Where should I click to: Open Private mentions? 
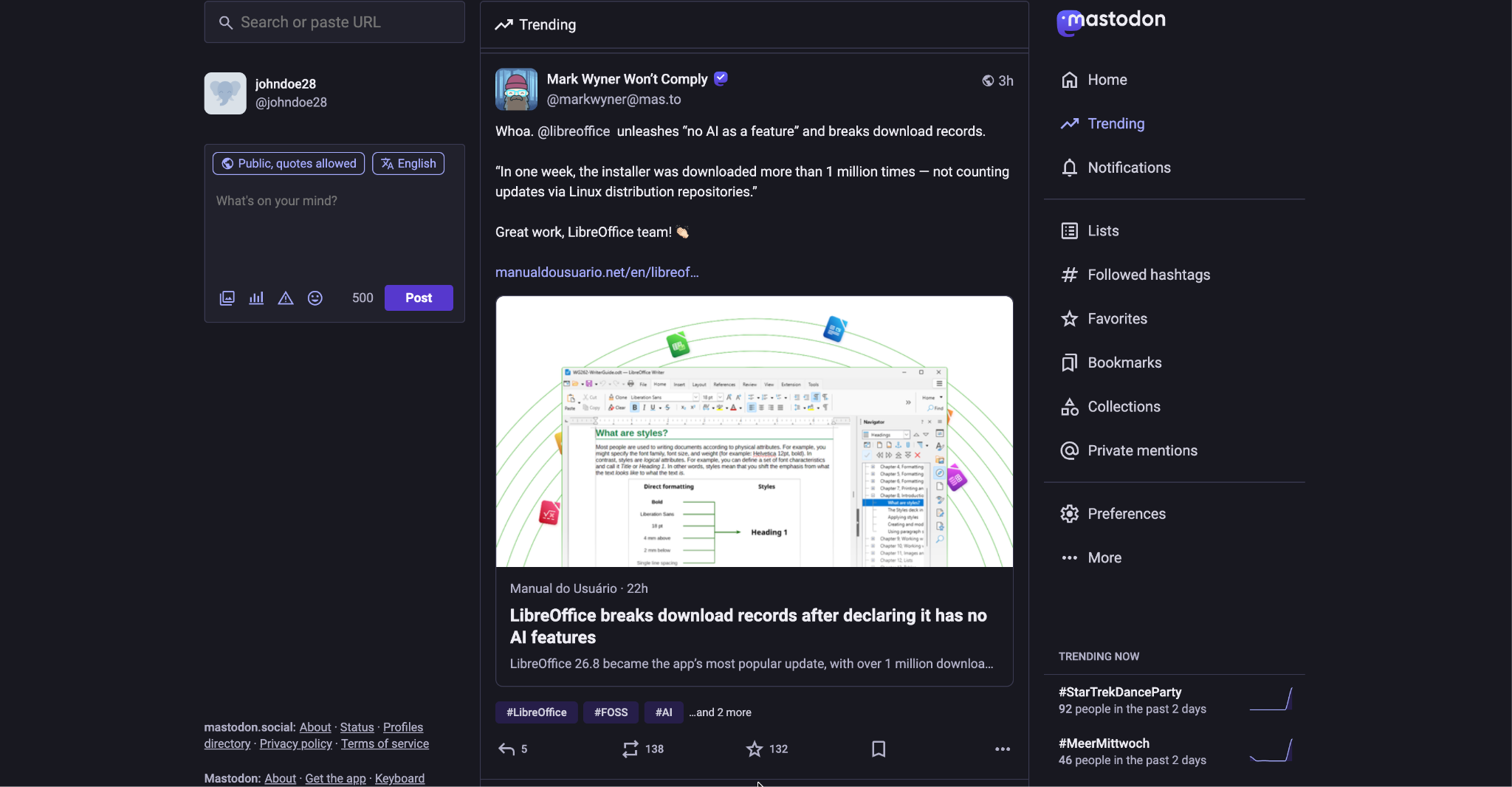tap(1129, 450)
